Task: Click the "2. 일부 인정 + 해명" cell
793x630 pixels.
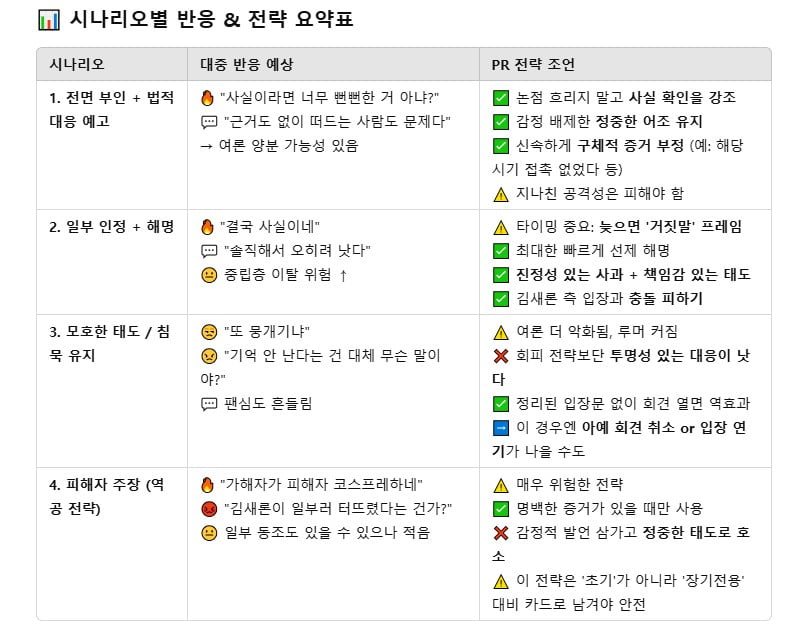Action: coord(112,227)
